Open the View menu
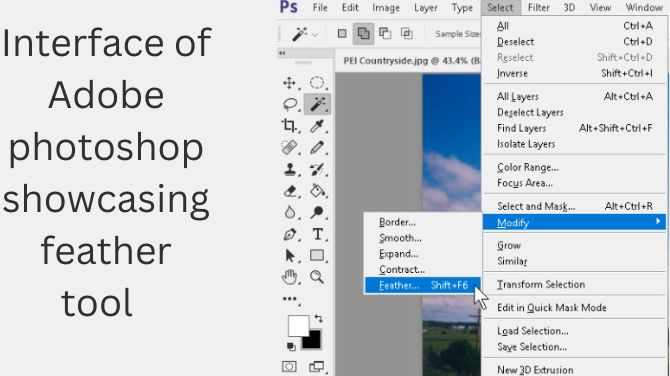 pos(600,8)
